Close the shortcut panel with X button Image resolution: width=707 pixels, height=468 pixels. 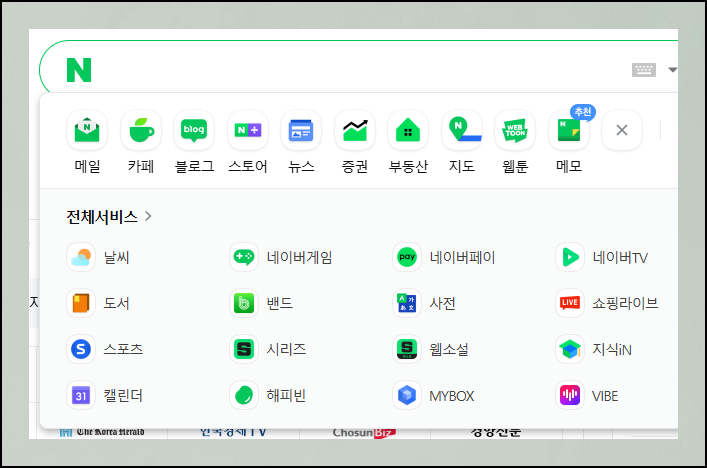(622, 130)
